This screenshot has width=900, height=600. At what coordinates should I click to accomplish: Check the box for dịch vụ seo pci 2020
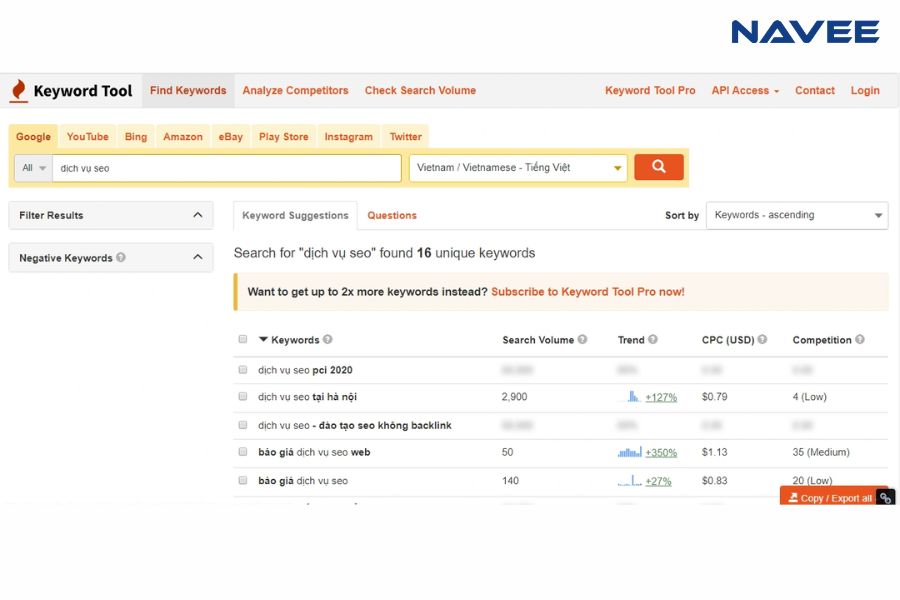pos(243,369)
